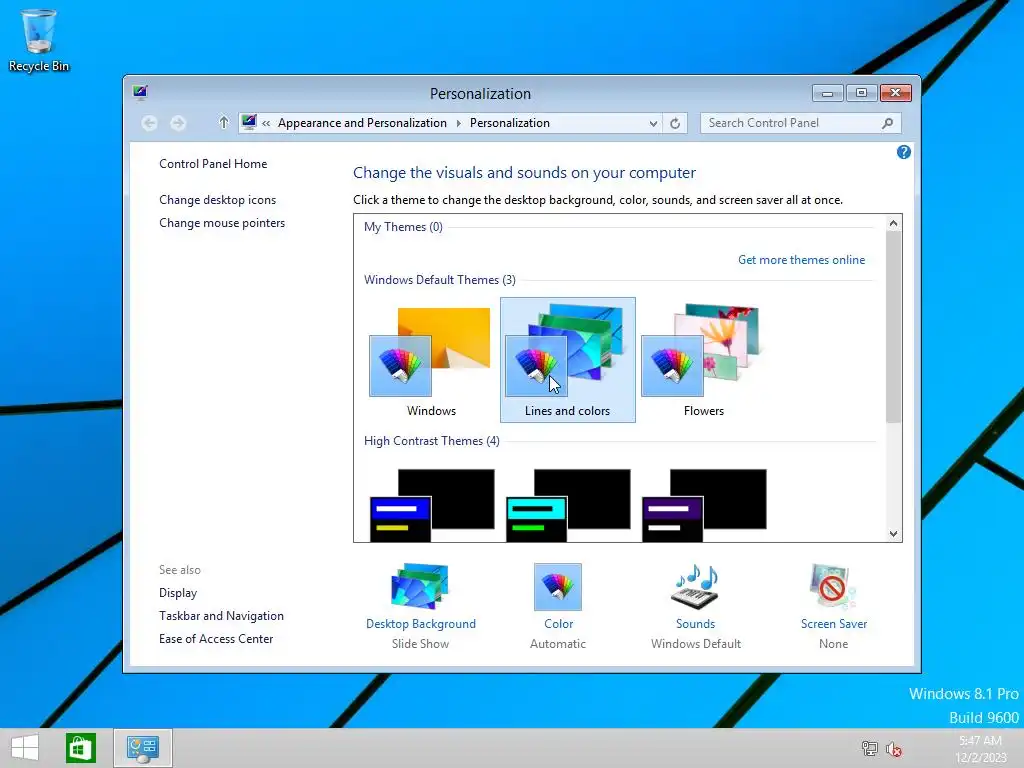Open Taskbar and Navigation

pyautogui.click(x=221, y=616)
